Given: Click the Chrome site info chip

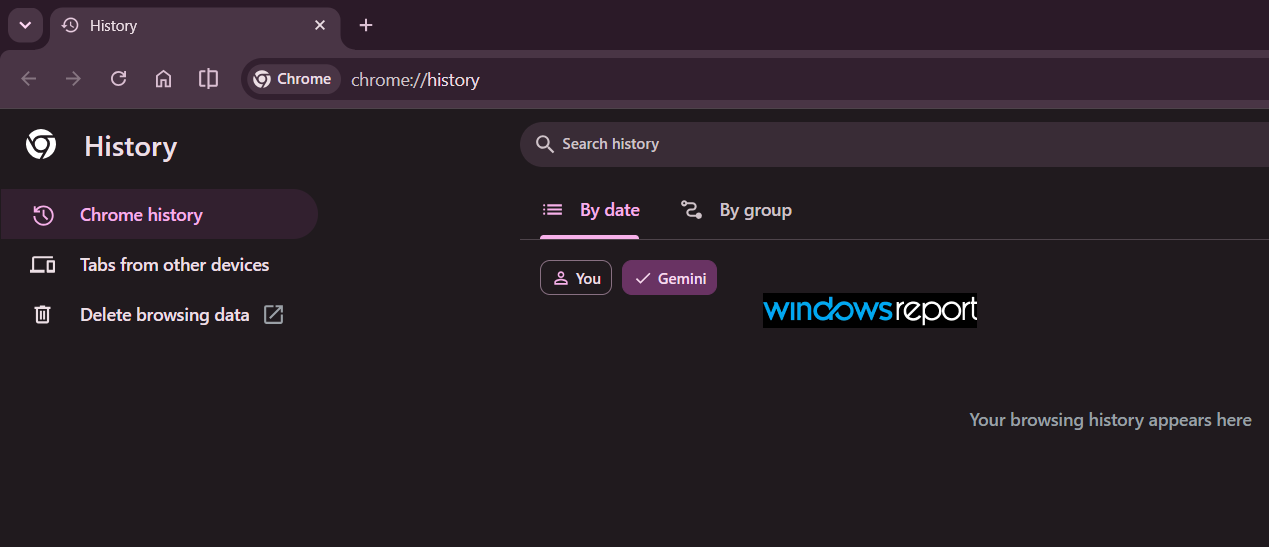Looking at the screenshot, I should pos(292,79).
